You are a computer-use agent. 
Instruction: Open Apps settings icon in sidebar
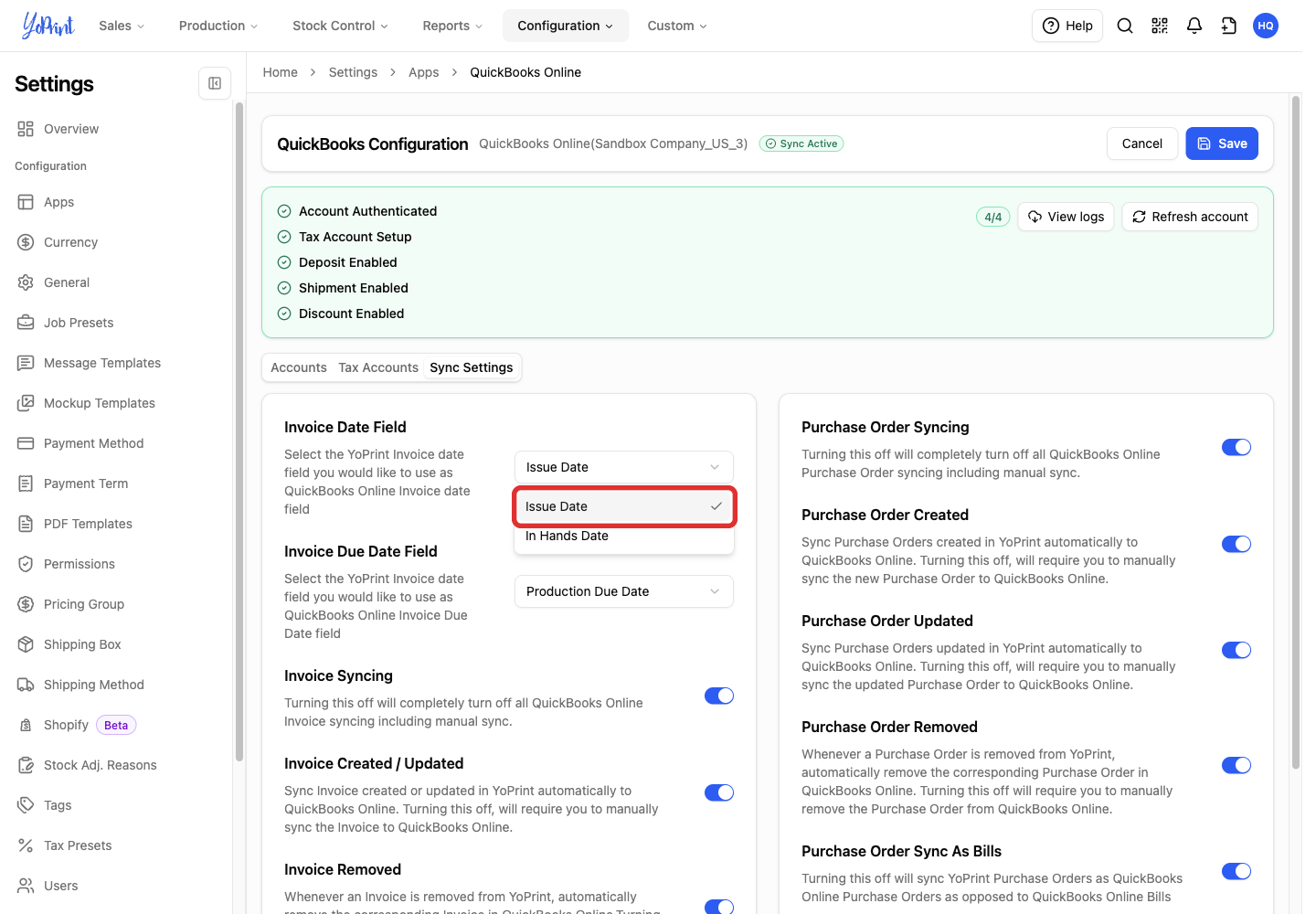(26, 202)
